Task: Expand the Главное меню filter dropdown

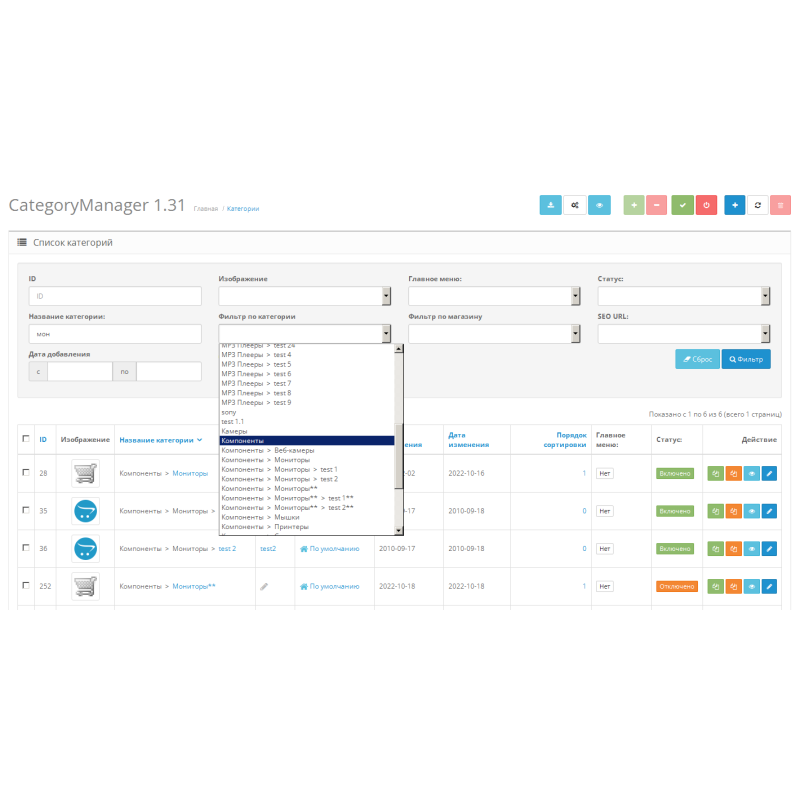Action: (x=494, y=296)
